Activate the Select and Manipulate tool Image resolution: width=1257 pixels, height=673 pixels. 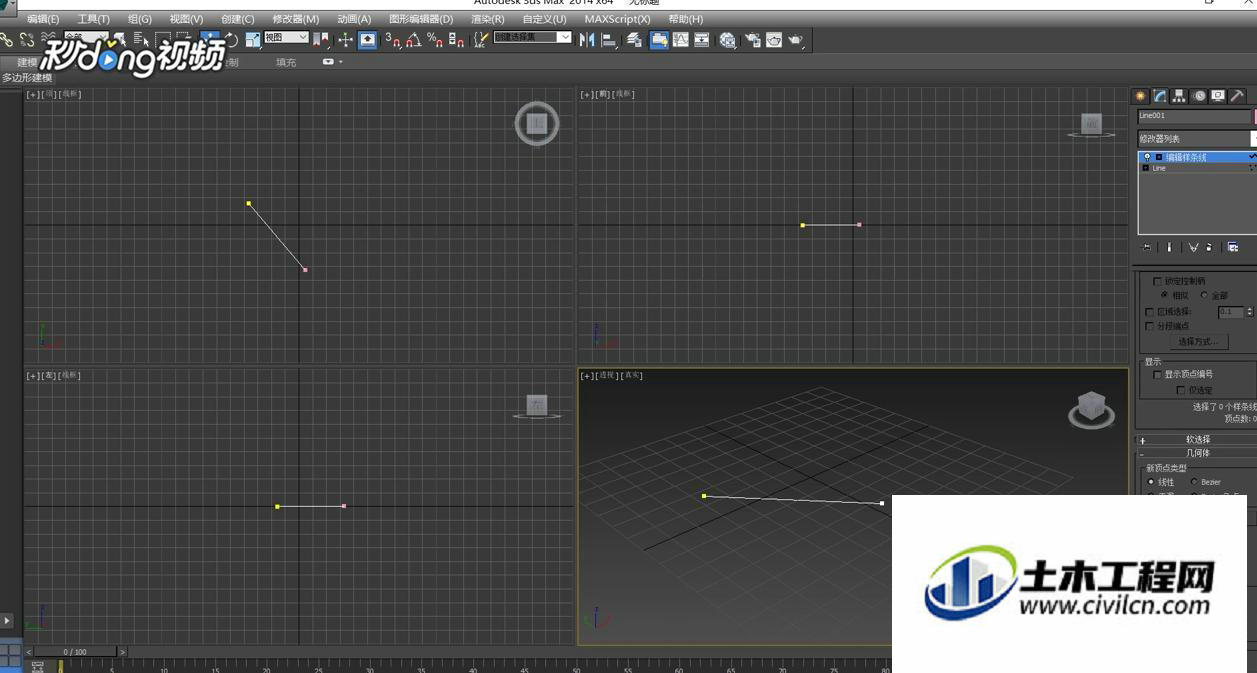click(x=345, y=39)
